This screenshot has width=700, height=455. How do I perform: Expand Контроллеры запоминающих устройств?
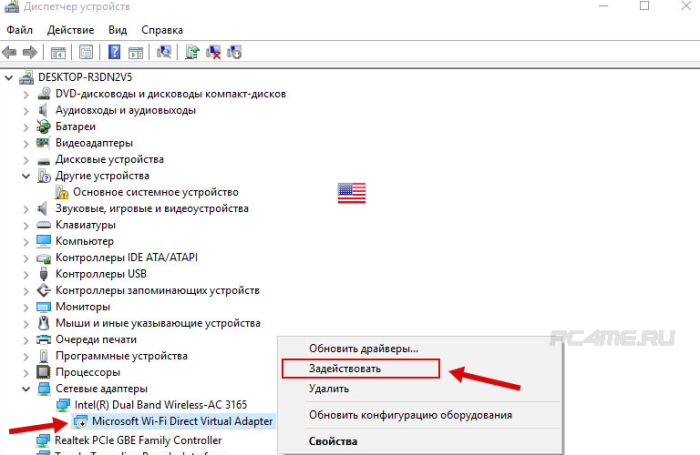(26, 291)
